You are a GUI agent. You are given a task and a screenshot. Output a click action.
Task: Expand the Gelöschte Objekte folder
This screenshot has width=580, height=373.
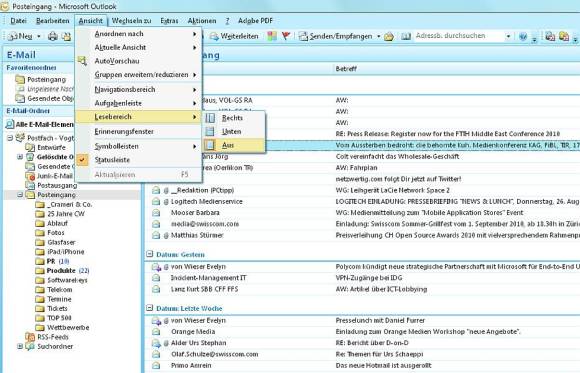click(20, 157)
